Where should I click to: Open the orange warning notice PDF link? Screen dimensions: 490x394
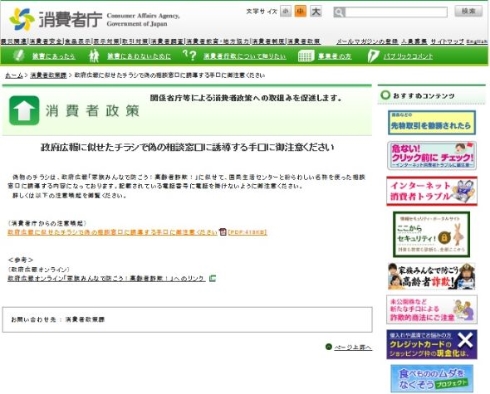pos(112,232)
